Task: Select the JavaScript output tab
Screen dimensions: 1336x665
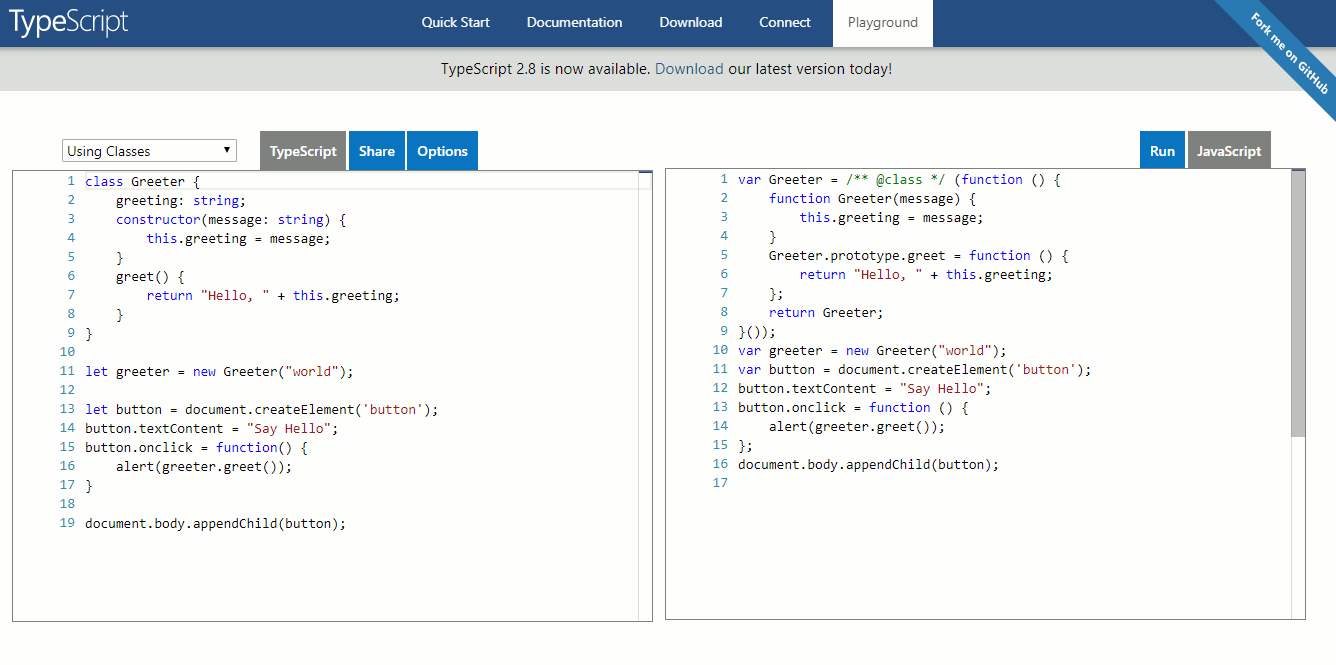Action: click(1229, 151)
